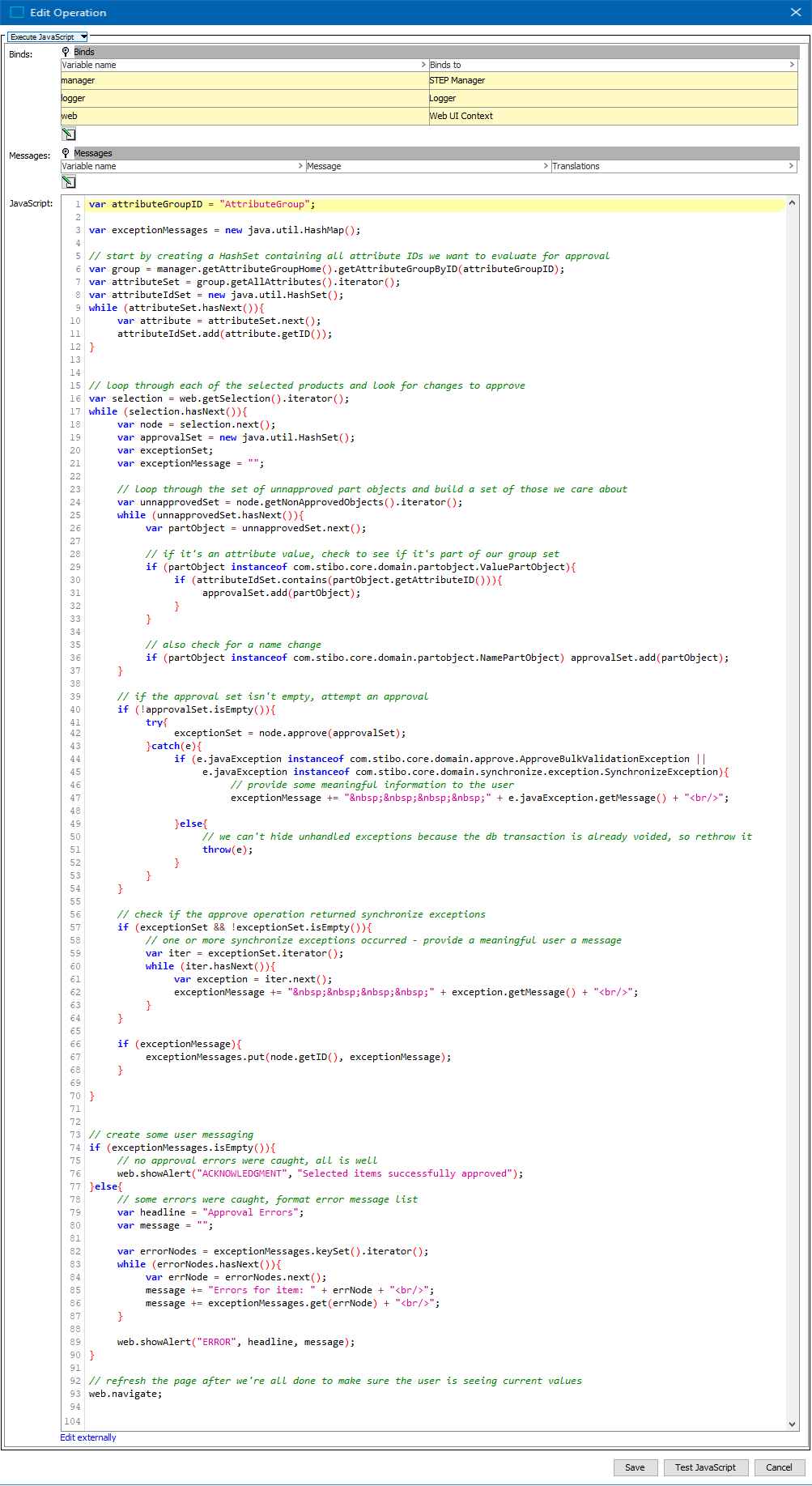Open the 'Edit externally' link
The height and width of the screenshot is (1486, 812).
coord(88,1437)
